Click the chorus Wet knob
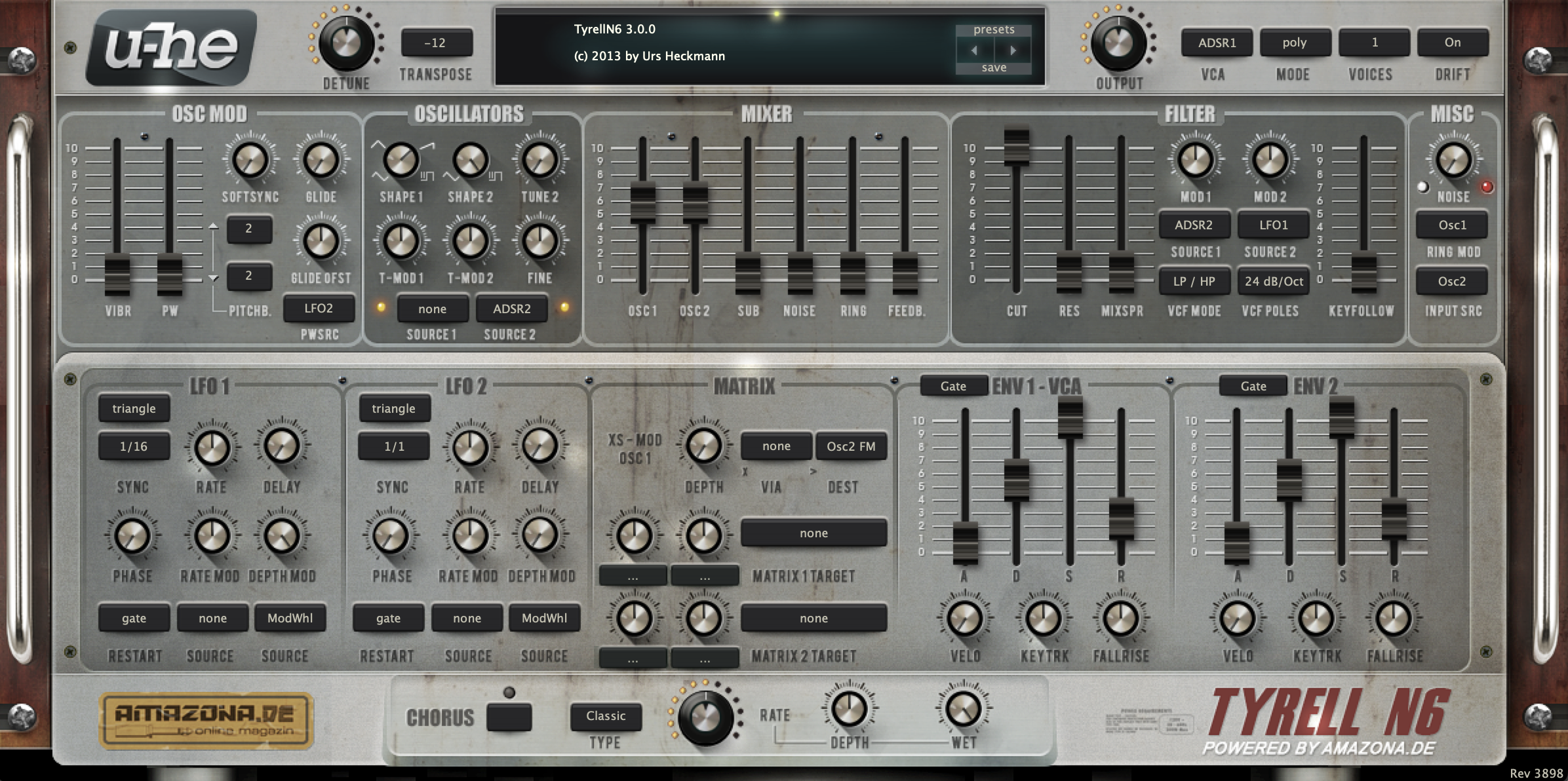 pyautogui.click(x=963, y=708)
